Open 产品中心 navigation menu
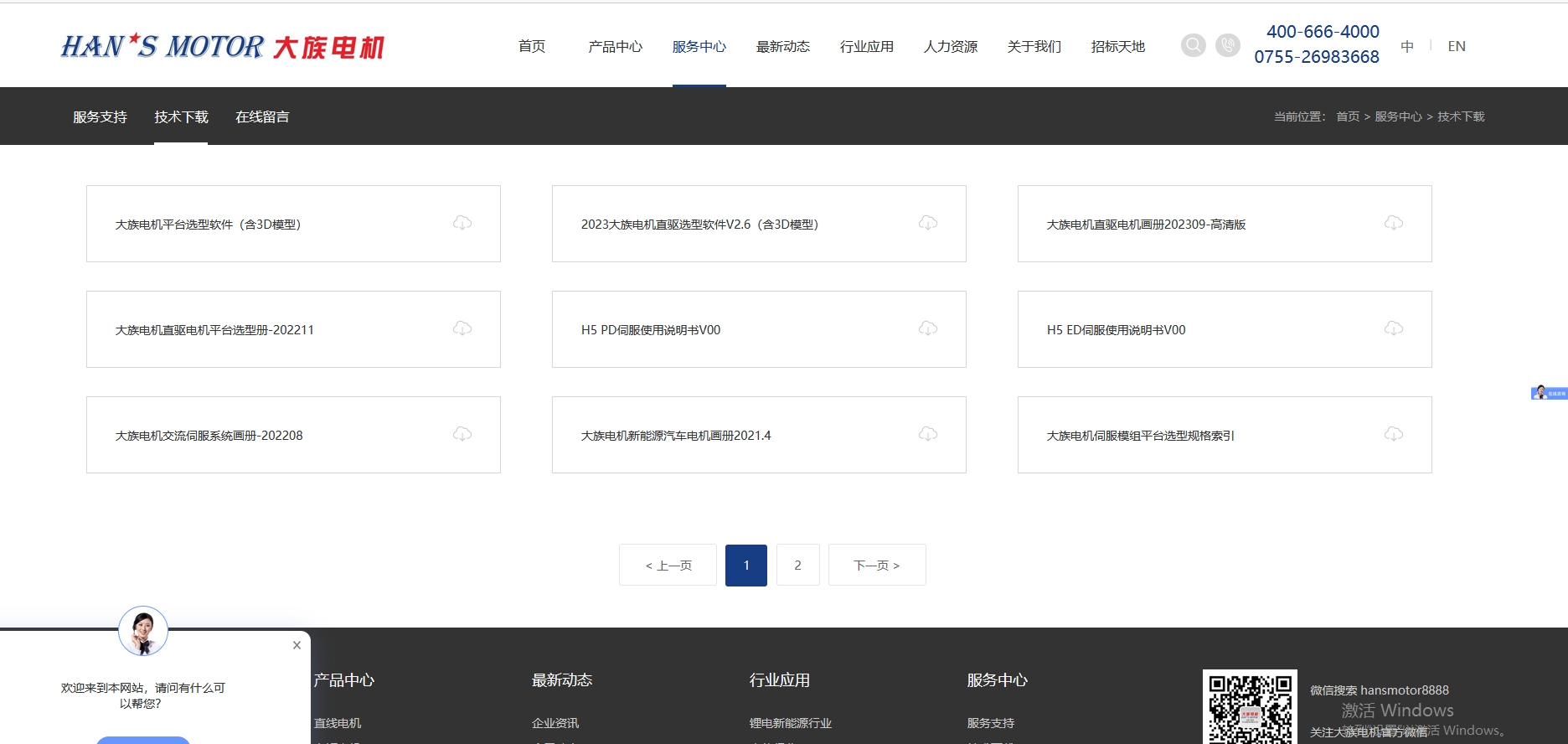The width and height of the screenshot is (1568, 744). 616,46
